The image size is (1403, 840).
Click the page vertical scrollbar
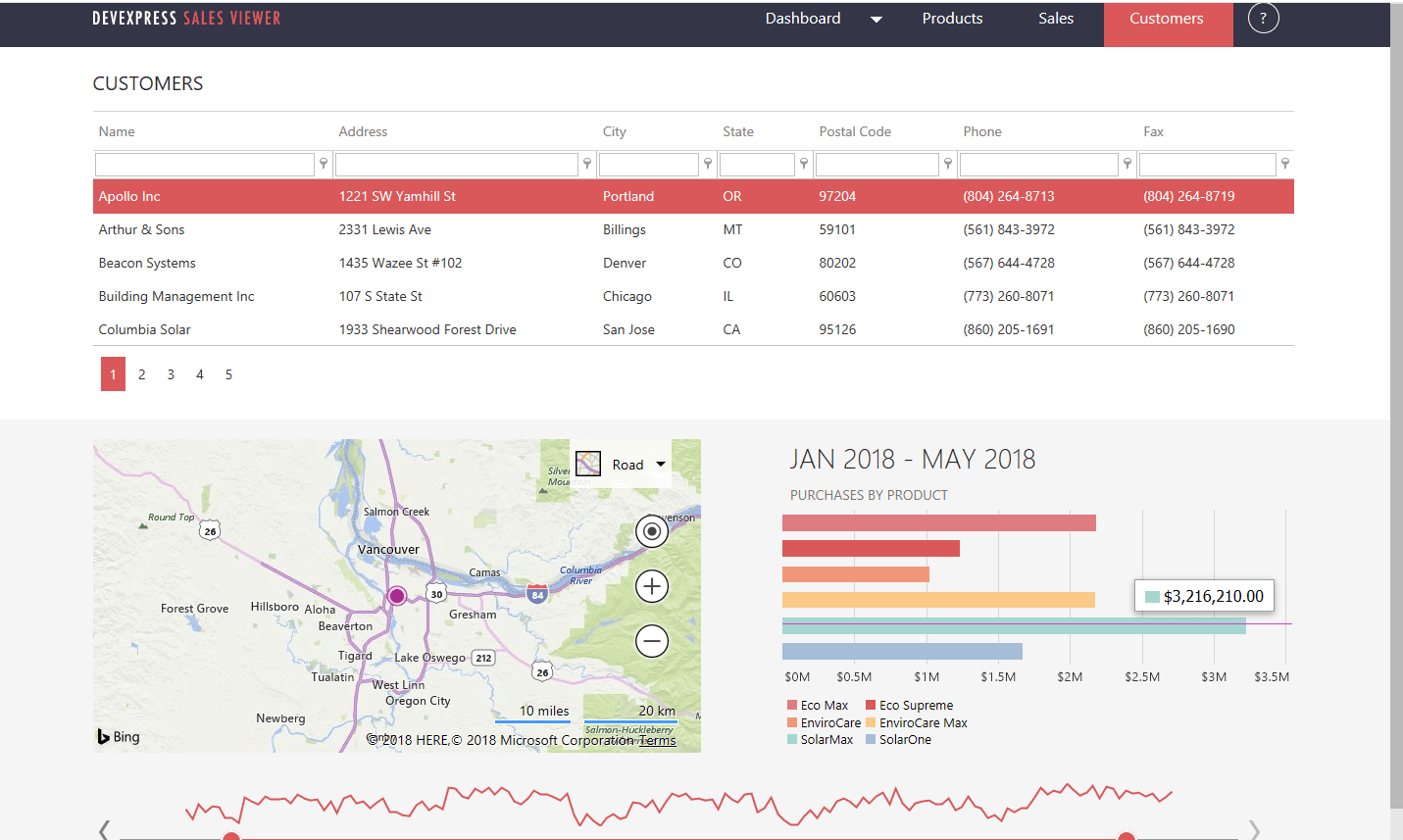point(1396,406)
